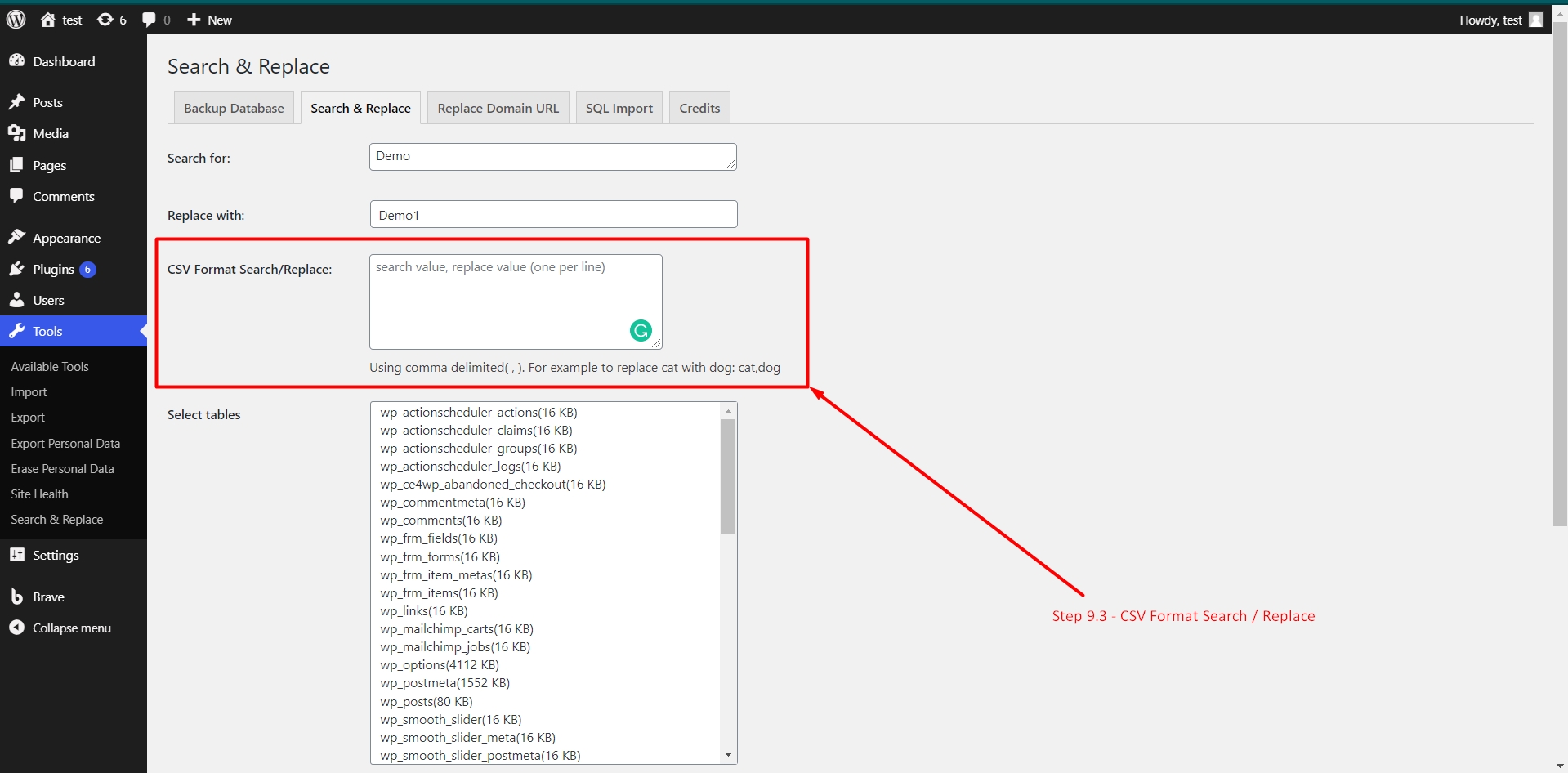Click the updates icon showing 6
Screen dimensions: 1568x773
(105, 20)
